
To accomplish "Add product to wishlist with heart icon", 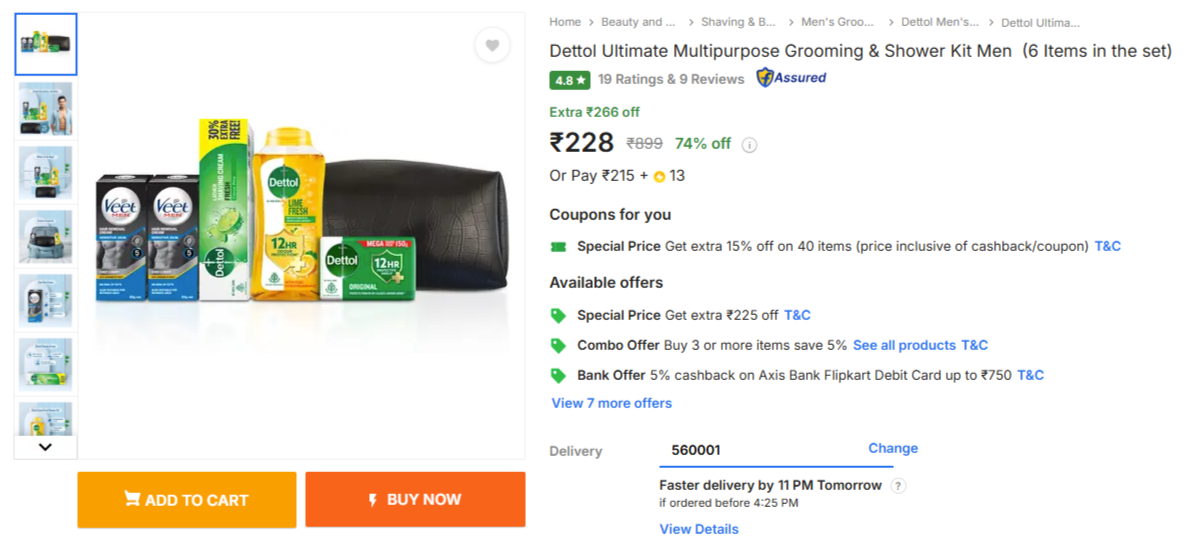I will pyautogui.click(x=492, y=45).
